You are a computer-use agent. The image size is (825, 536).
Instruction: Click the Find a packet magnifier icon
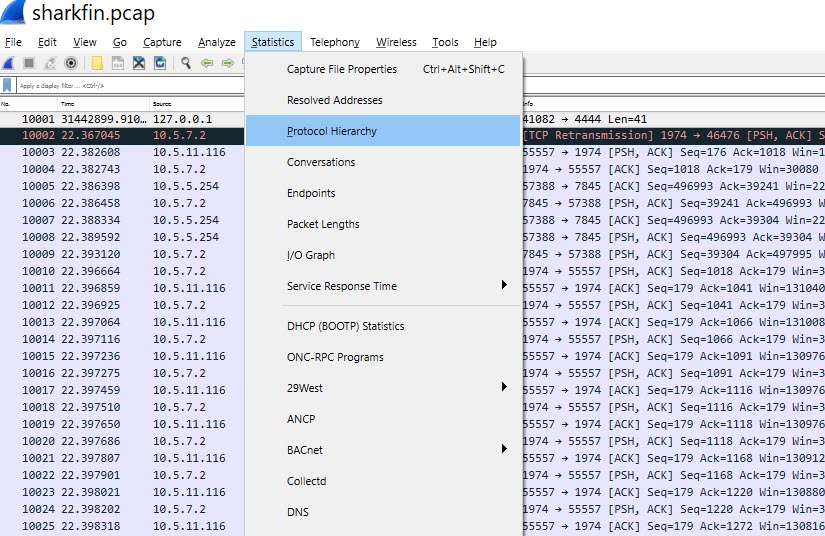click(186, 63)
